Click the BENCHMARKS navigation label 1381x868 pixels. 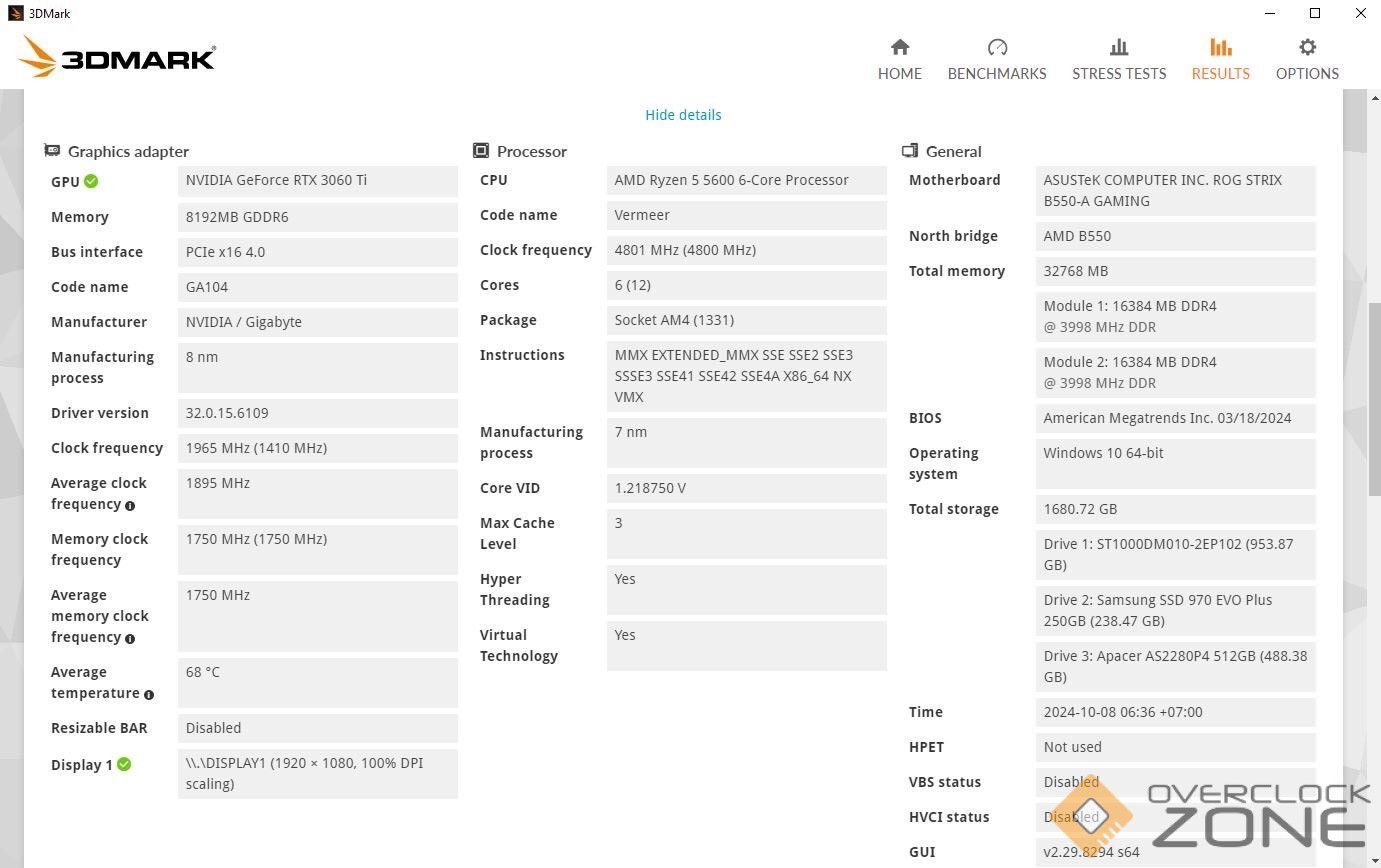pyautogui.click(x=997, y=74)
